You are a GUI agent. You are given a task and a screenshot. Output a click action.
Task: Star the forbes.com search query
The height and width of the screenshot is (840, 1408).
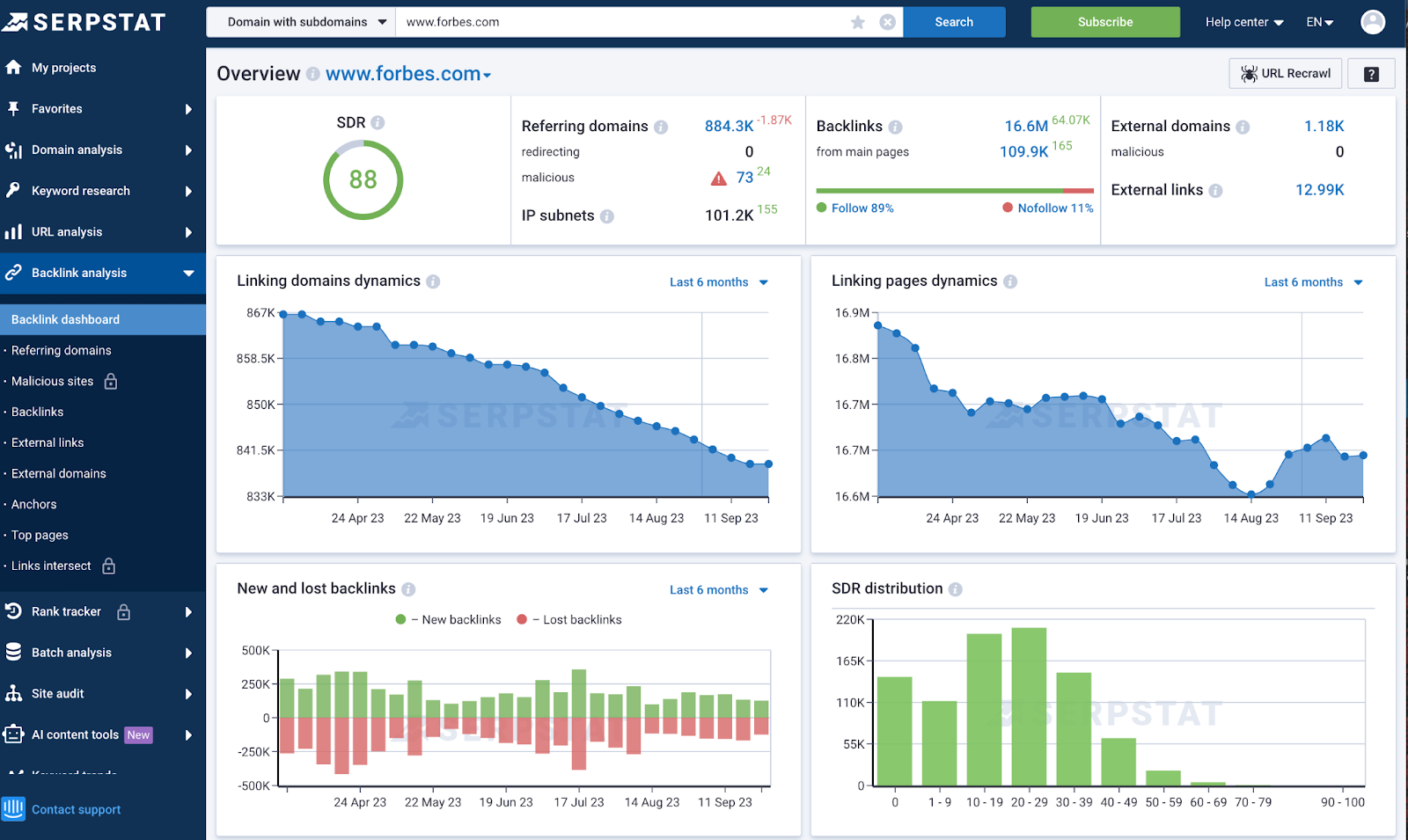click(x=858, y=22)
